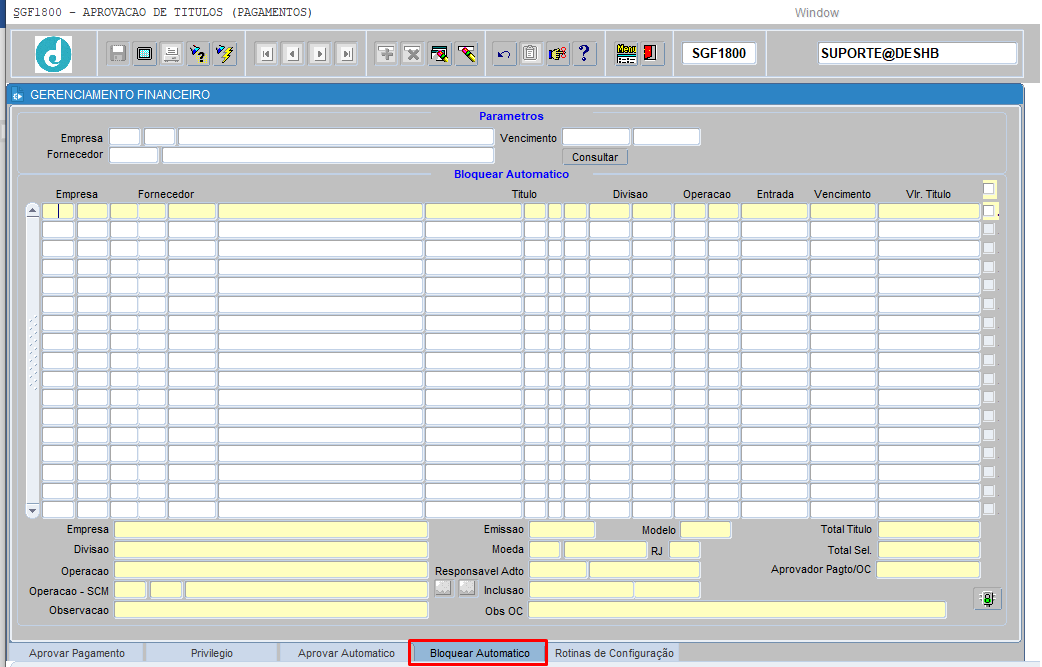
Task: Click the Total Titulo field
Action: point(928,529)
